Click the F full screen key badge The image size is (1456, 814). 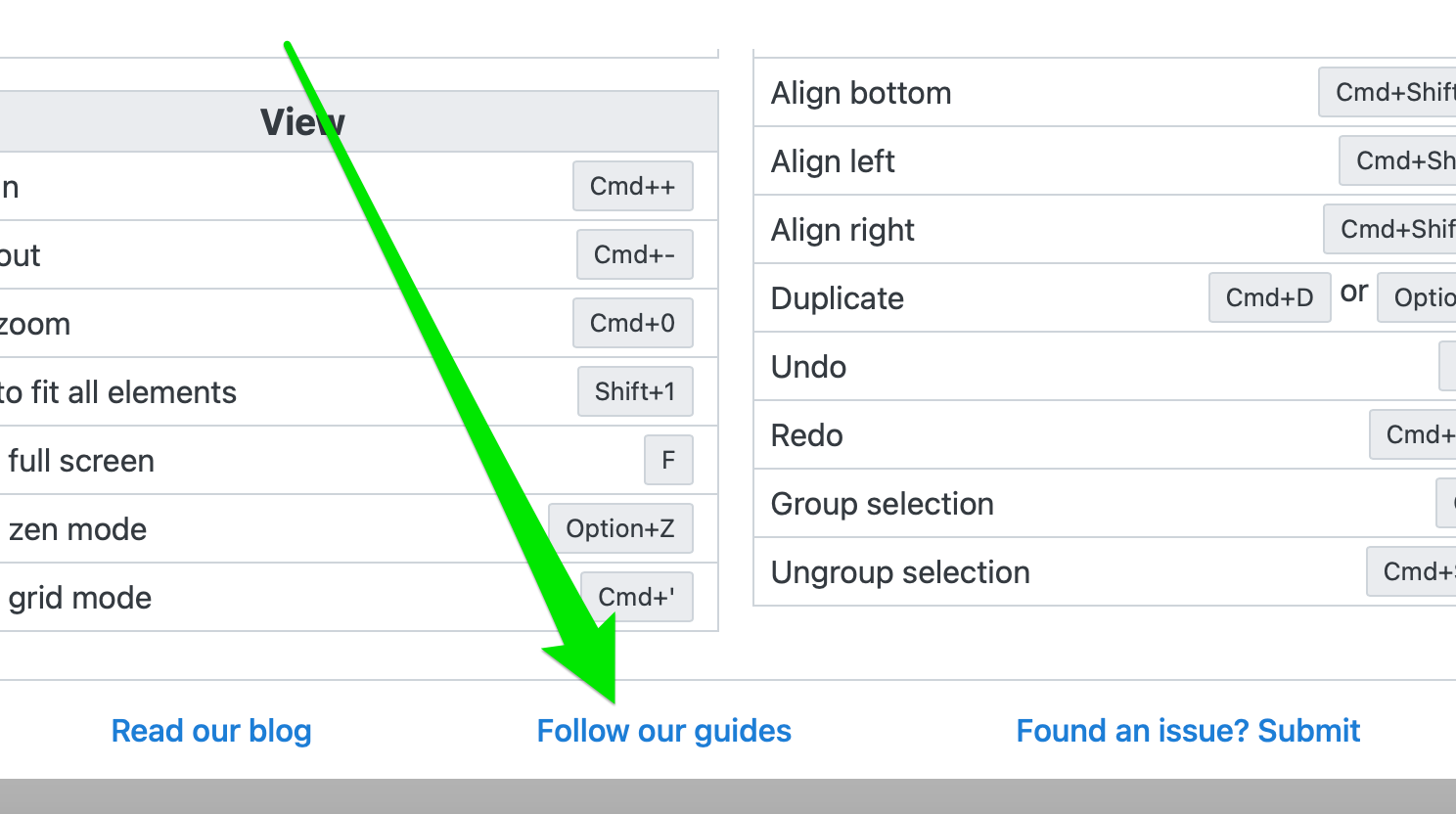click(668, 460)
